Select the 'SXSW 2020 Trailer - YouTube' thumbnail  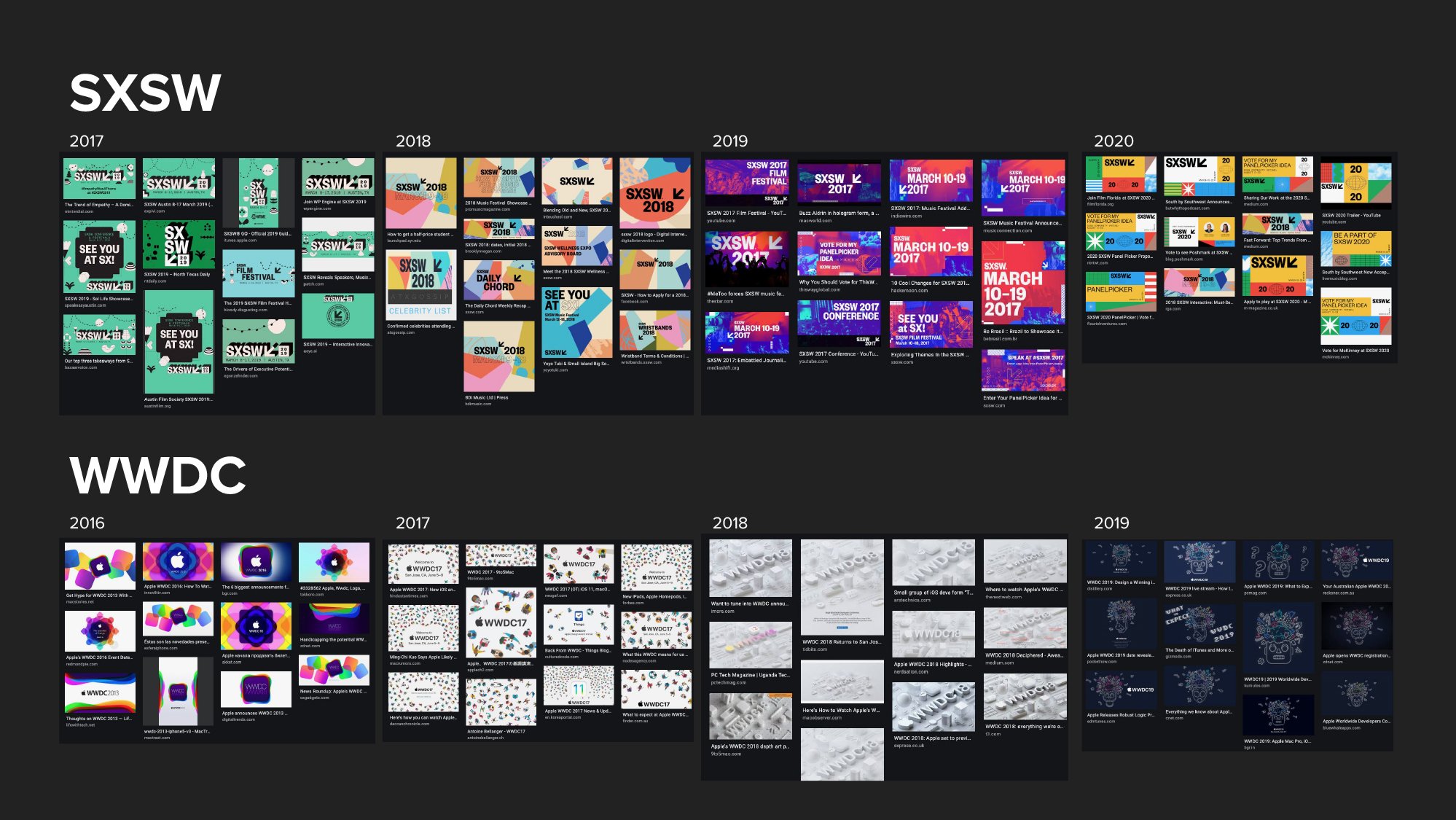click(1356, 184)
